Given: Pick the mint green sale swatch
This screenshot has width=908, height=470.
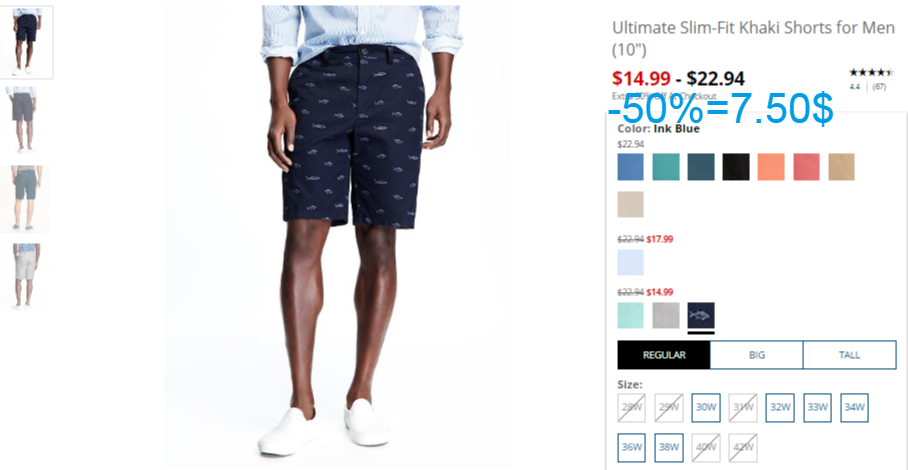Looking at the screenshot, I should 630,315.
